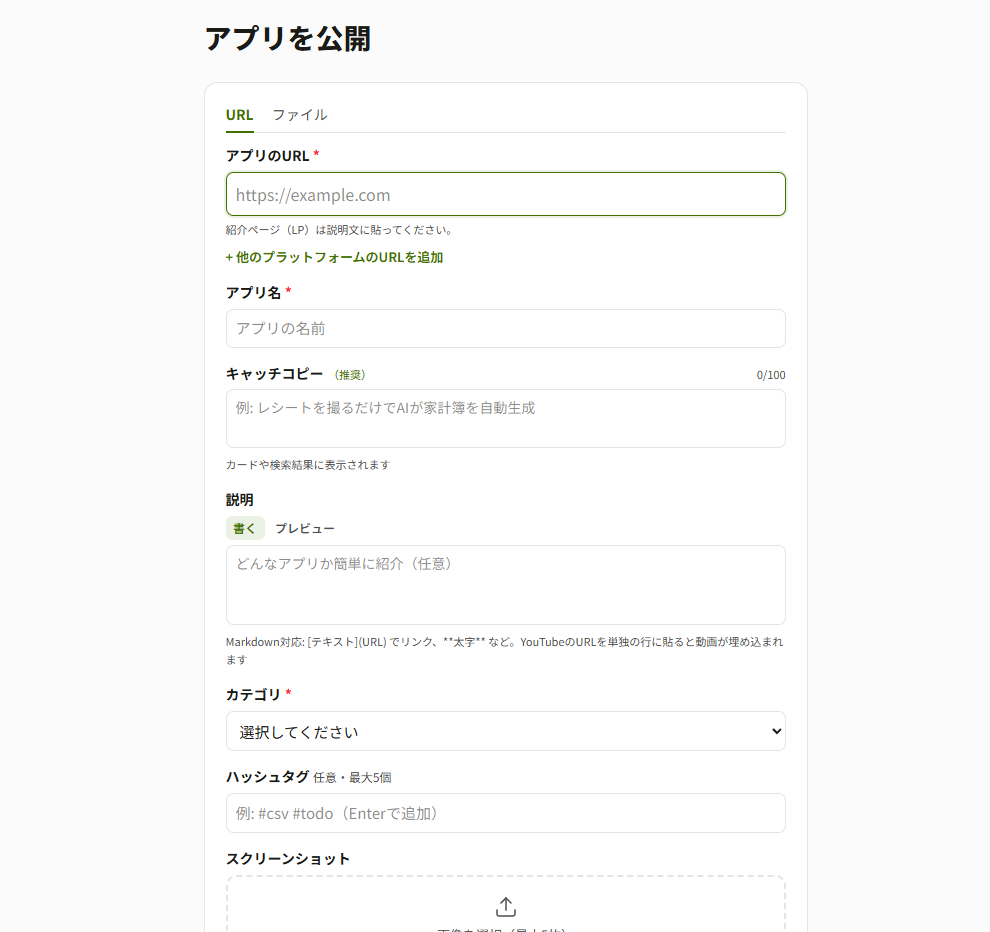Click the アプリを公開 heading

coord(288,39)
